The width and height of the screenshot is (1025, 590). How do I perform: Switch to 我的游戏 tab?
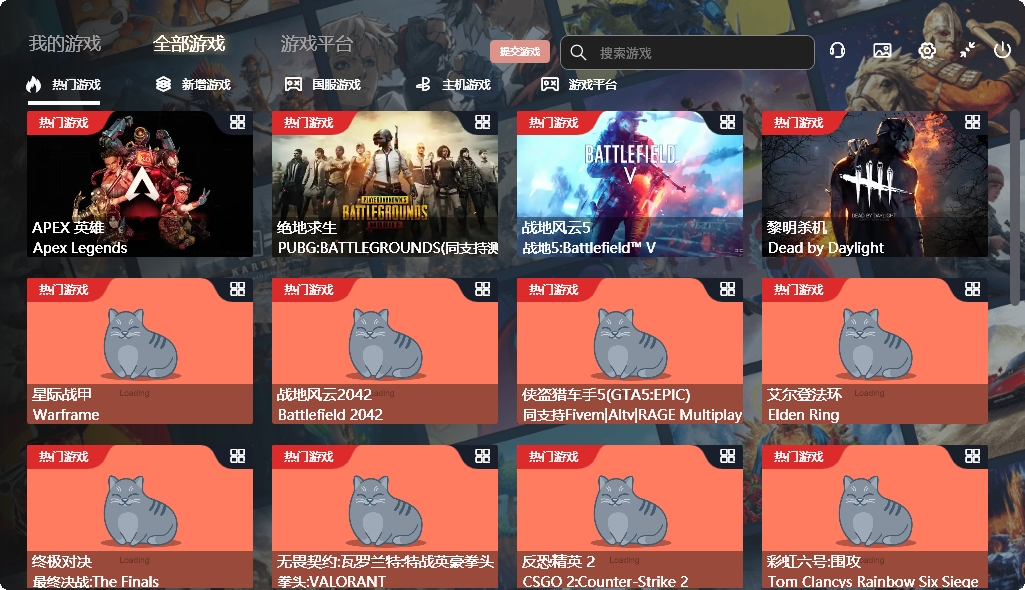point(65,44)
